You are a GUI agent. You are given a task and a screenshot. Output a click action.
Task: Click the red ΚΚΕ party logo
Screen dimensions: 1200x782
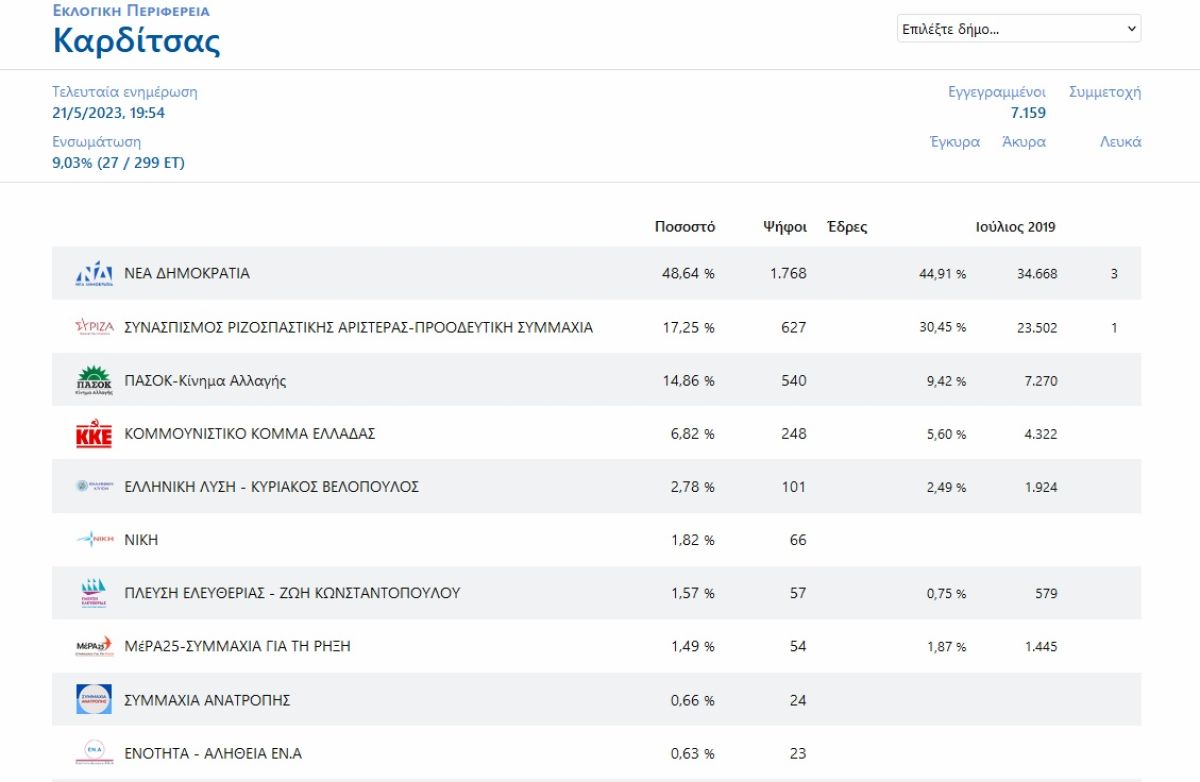point(94,434)
